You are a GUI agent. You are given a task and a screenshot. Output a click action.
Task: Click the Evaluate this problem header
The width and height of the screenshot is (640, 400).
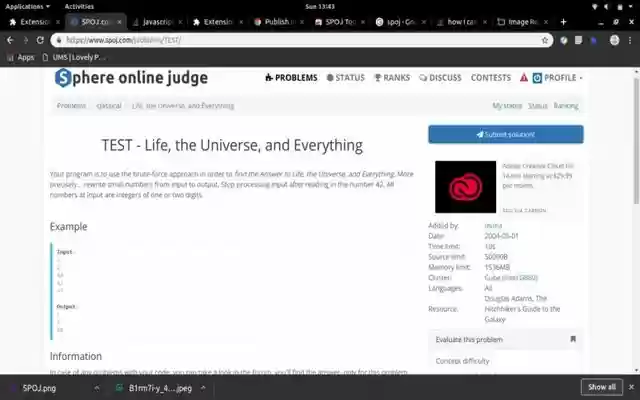(506, 339)
